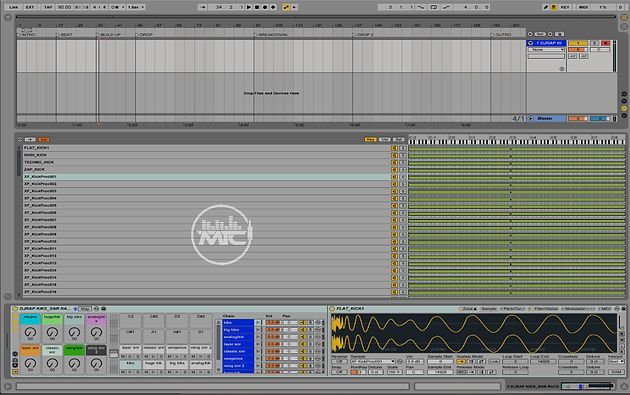Arm the Arrangement Record button

pyautogui.click(x=265, y=7)
